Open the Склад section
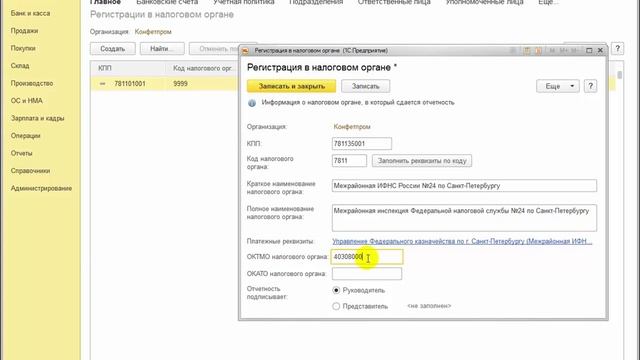This screenshot has width=640, height=360. coord(20,66)
